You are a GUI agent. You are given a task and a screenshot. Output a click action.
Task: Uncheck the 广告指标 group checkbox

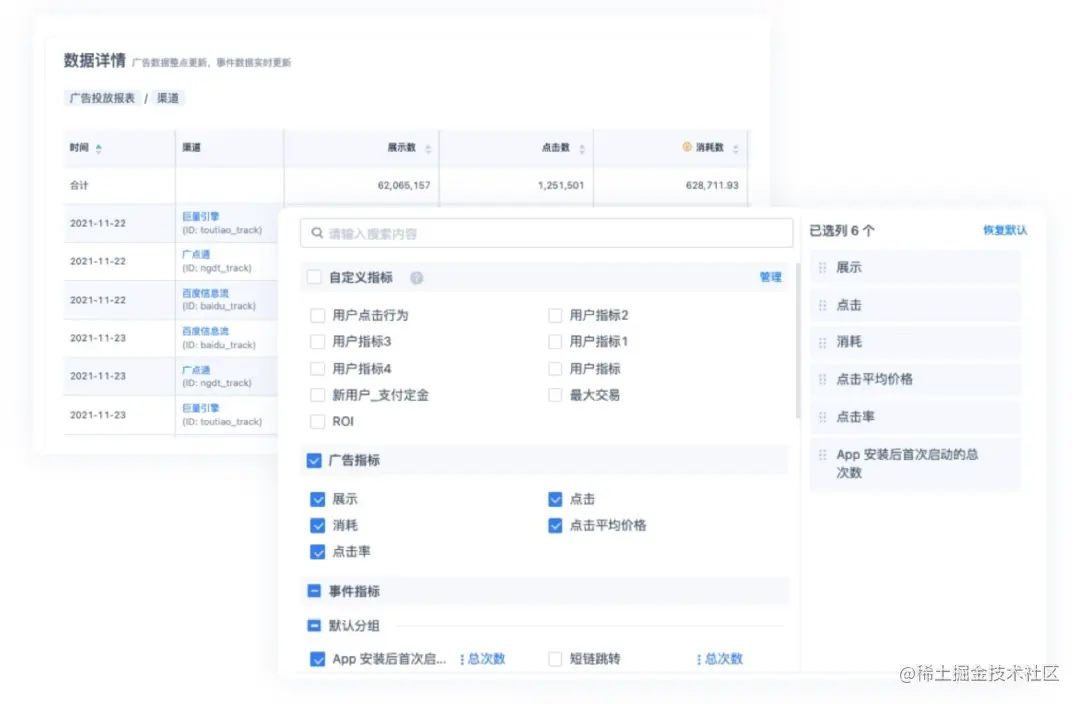314,460
